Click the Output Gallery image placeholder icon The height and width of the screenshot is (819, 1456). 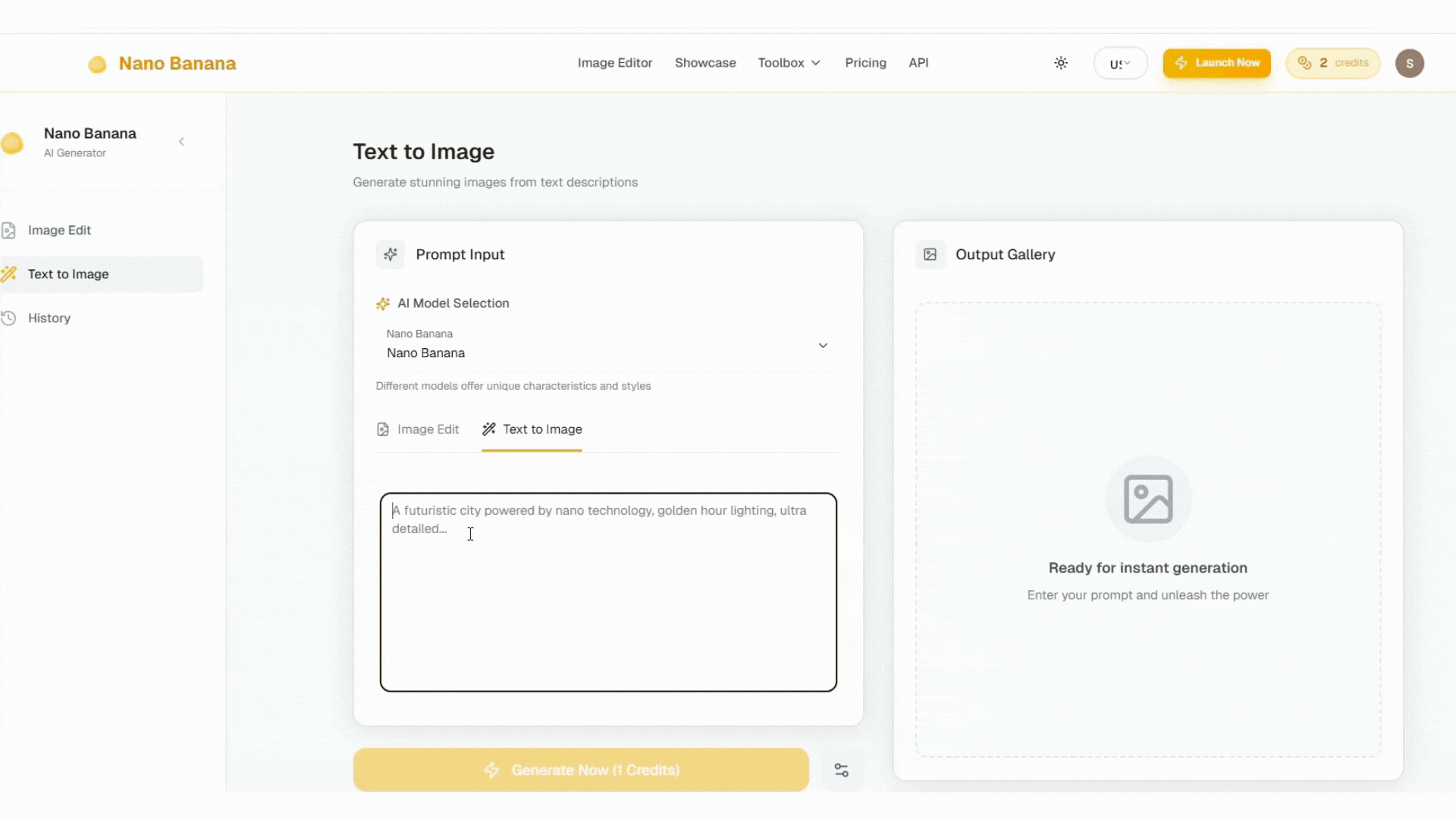[x=1147, y=499]
